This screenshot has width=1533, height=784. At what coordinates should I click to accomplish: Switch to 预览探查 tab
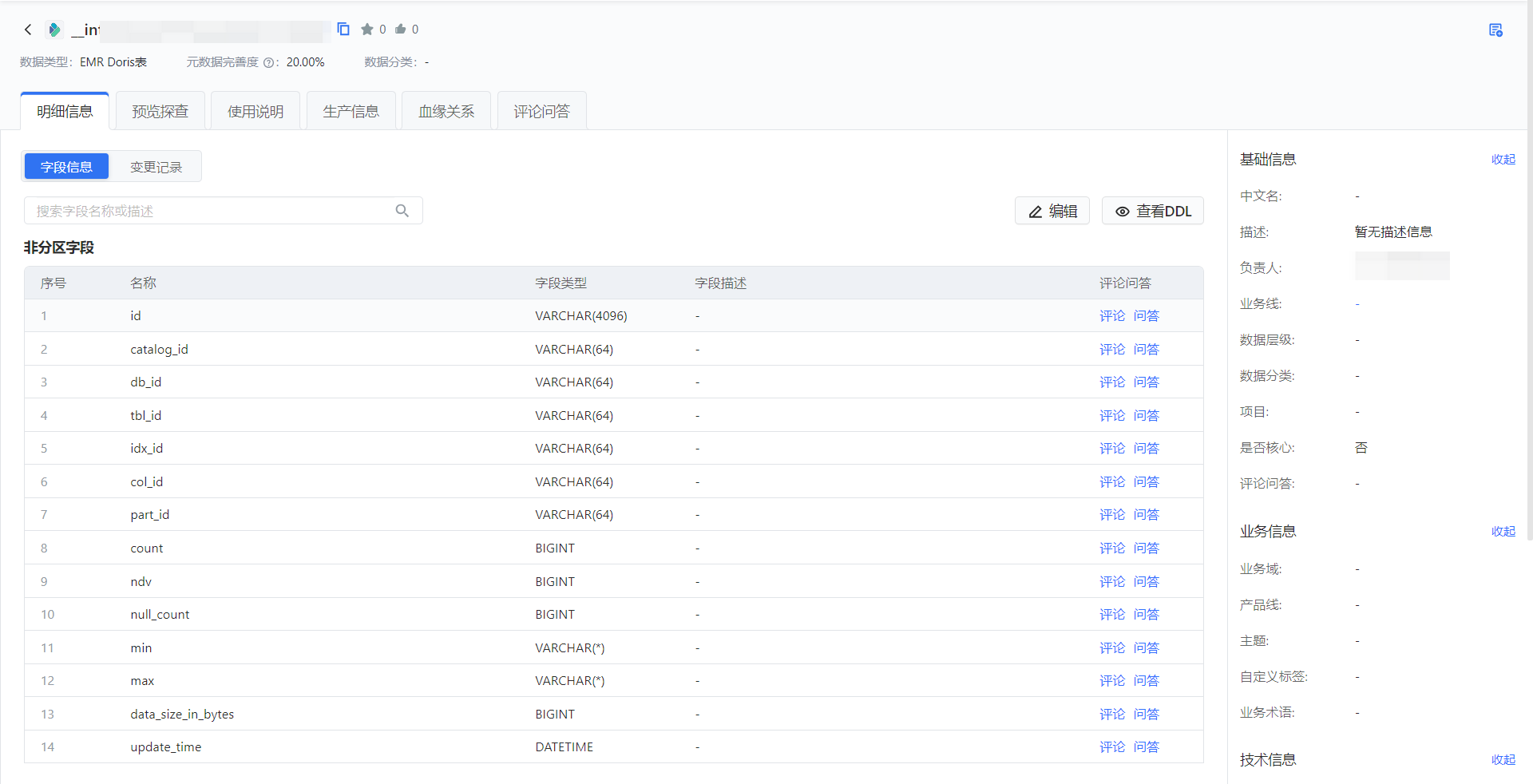(160, 111)
